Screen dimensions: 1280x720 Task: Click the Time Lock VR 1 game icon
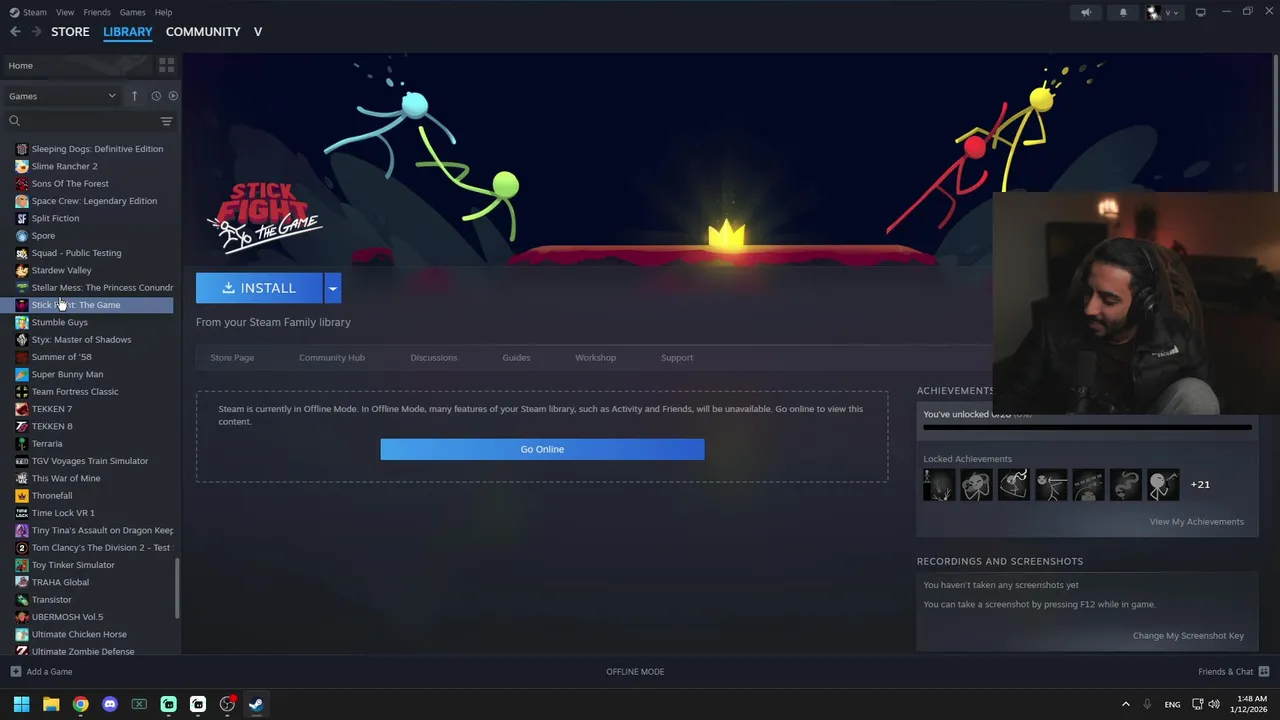click(x=22, y=513)
